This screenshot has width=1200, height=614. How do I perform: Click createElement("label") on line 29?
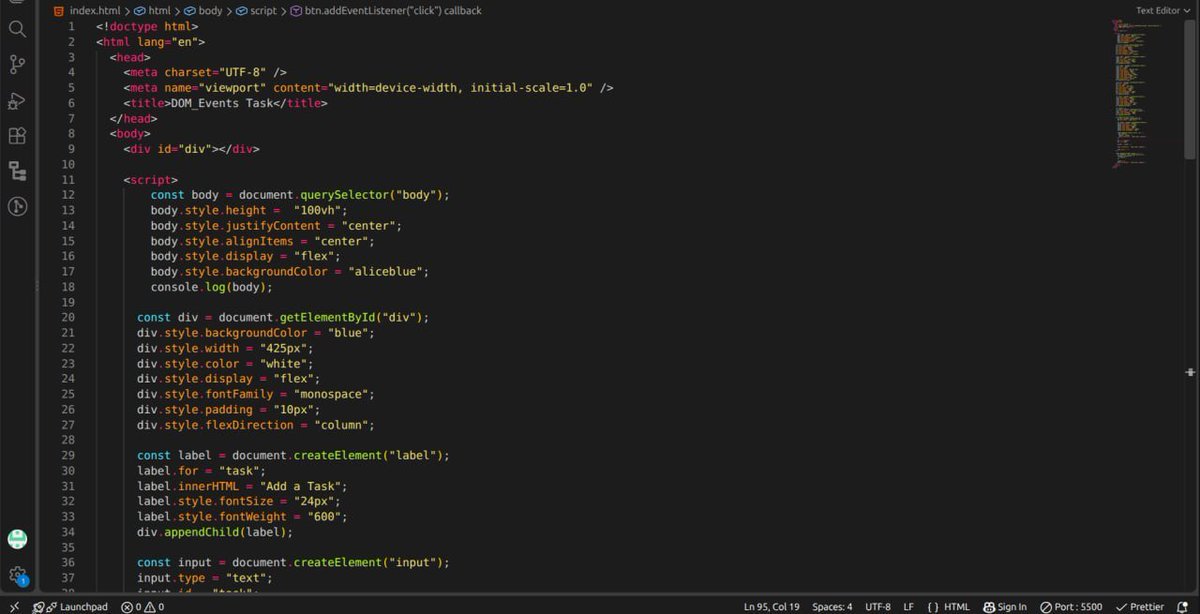368,455
